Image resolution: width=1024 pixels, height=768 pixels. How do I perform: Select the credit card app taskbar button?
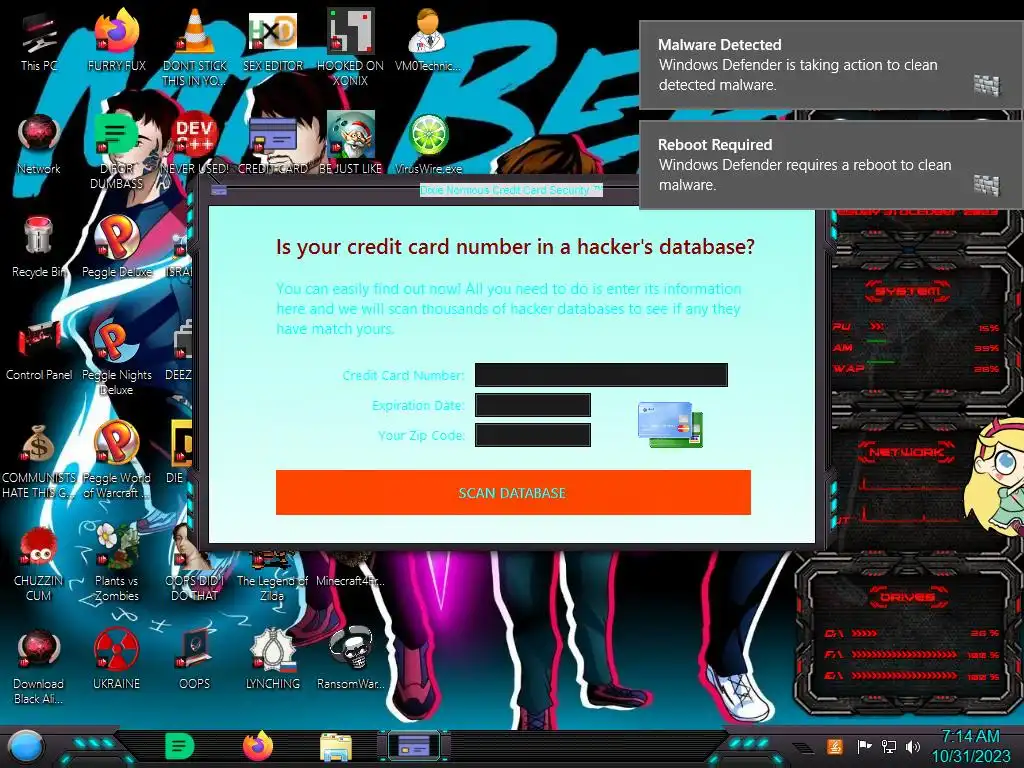[414, 746]
